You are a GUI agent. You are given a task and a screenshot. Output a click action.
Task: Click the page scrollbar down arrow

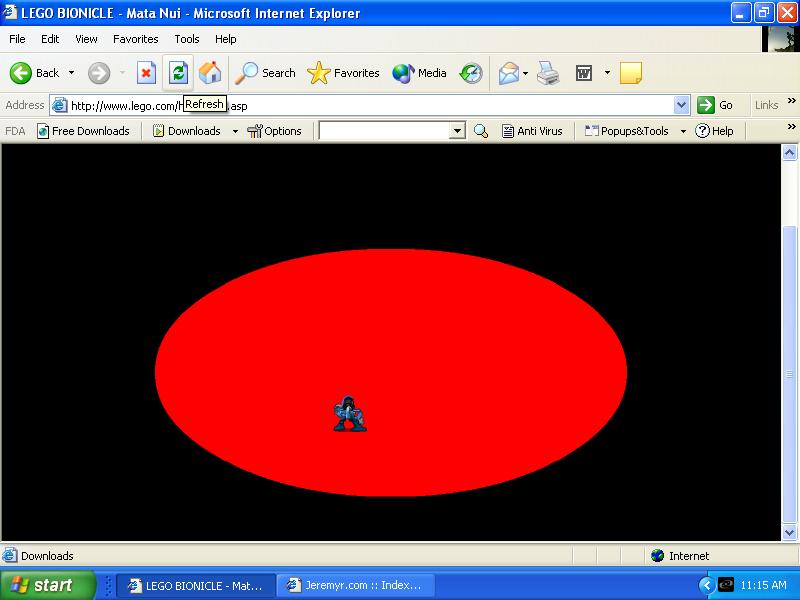790,533
